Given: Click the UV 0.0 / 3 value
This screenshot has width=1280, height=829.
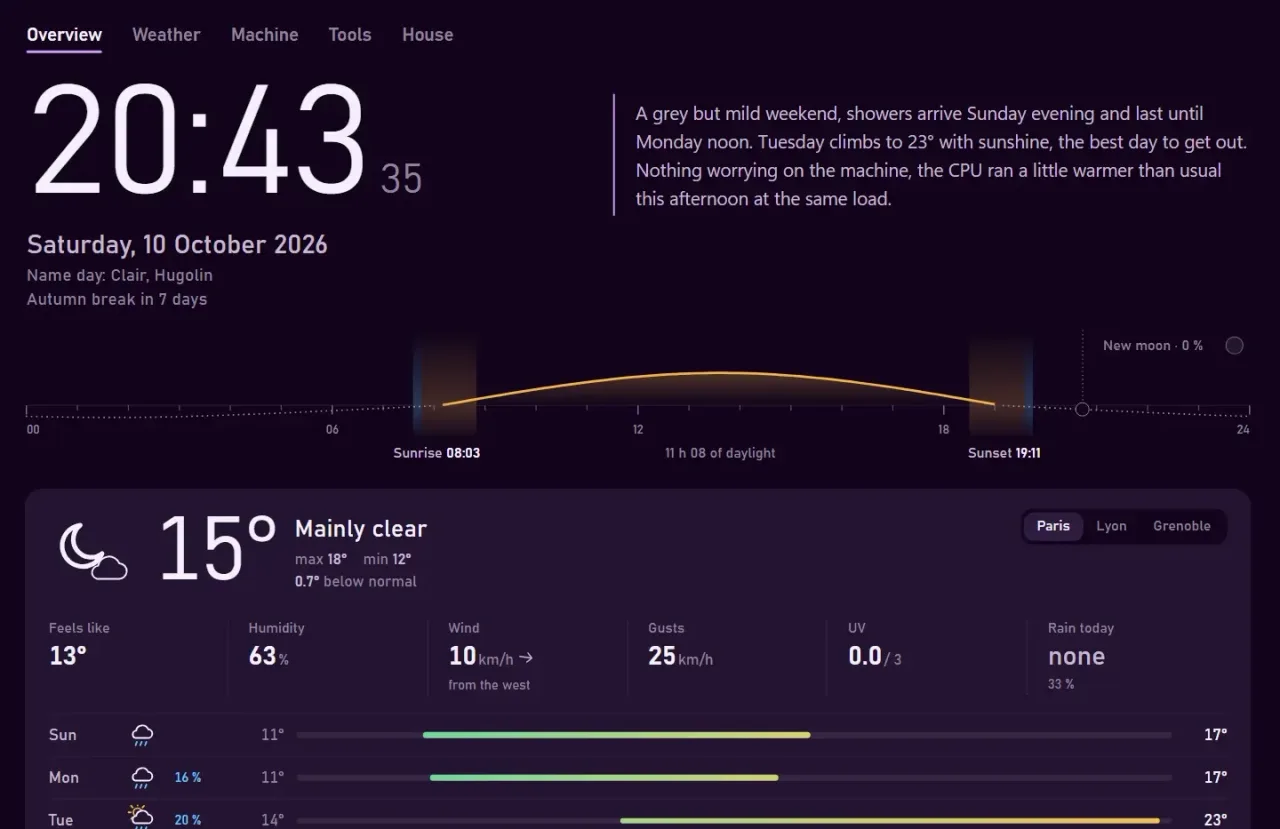Looking at the screenshot, I should point(875,657).
